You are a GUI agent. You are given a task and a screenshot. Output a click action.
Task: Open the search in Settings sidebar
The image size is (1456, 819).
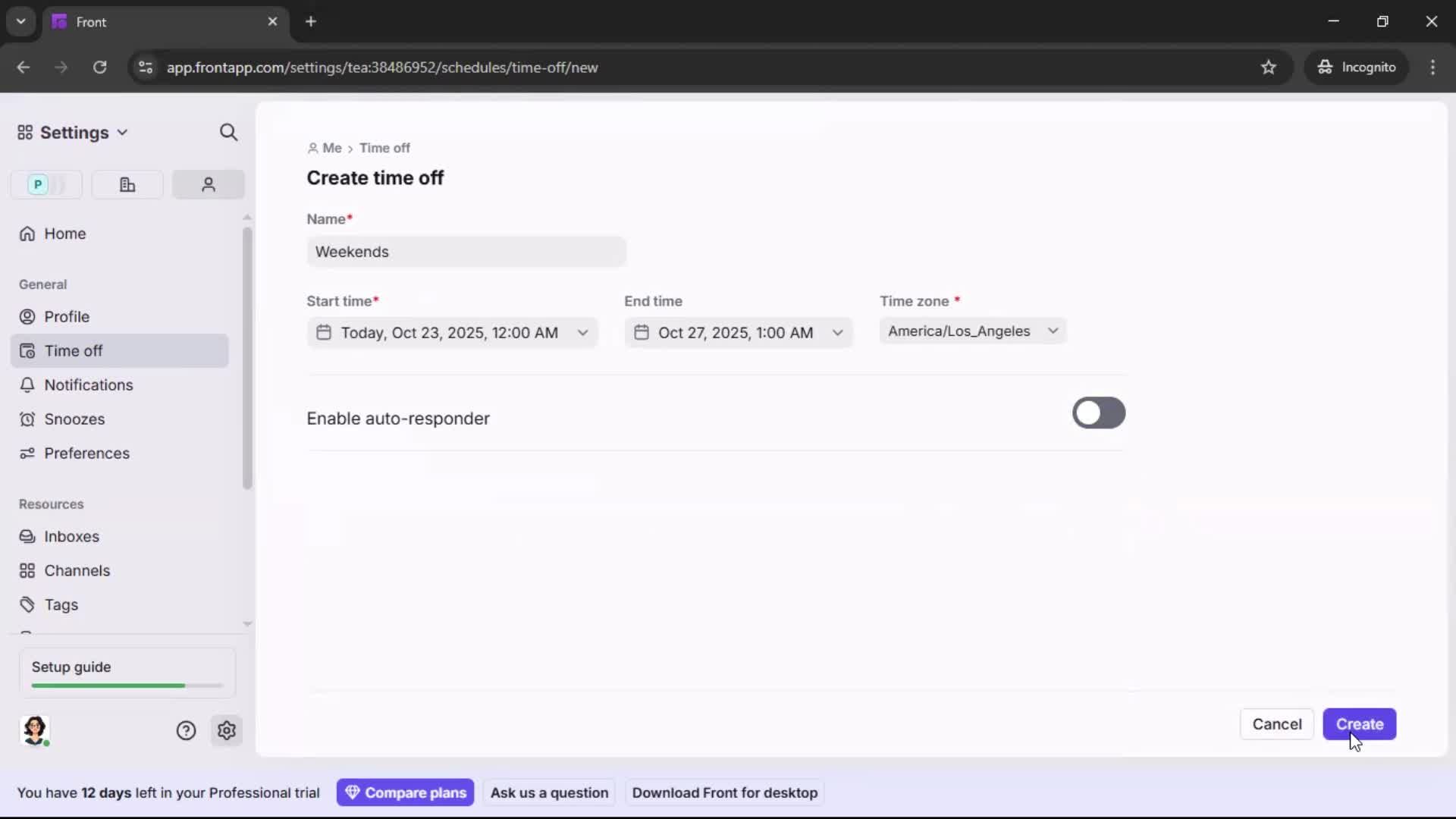pyautogui.click(x=228, y=132)
